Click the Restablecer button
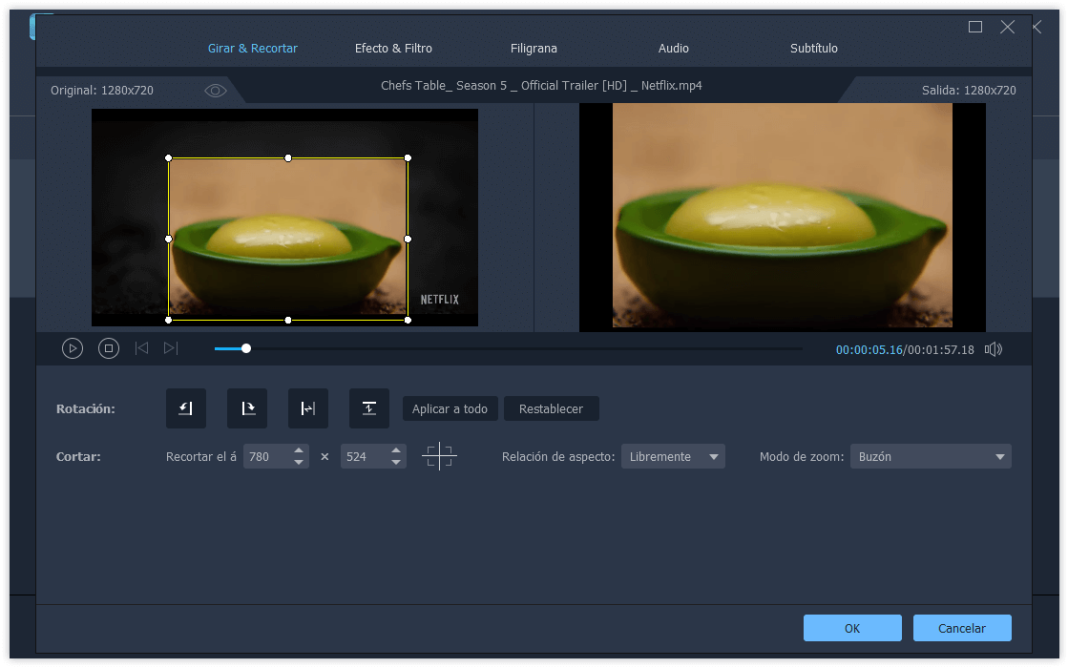 point(551,409)
